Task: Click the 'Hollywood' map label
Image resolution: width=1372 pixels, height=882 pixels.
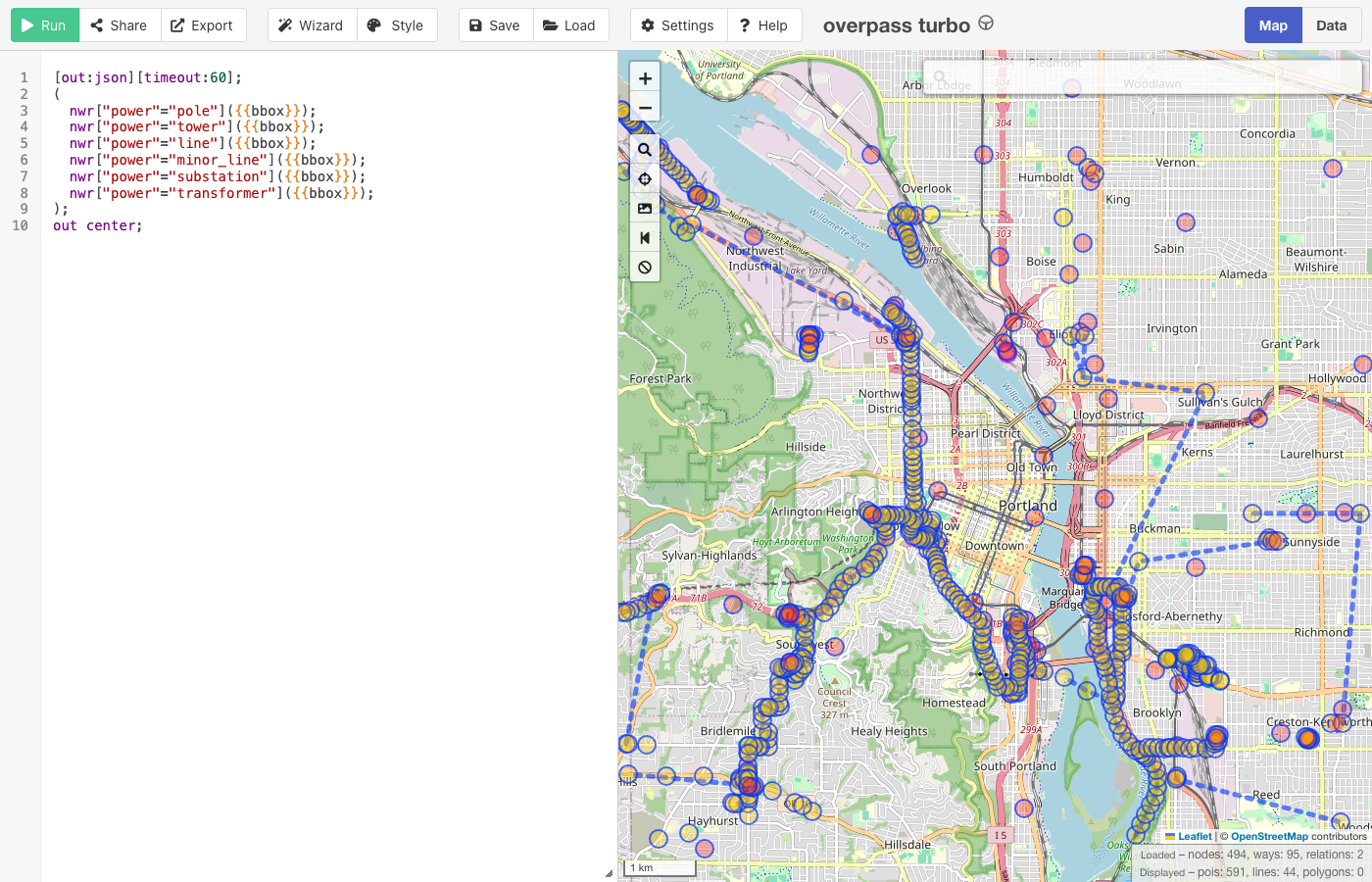Action: coord(1337,378)
